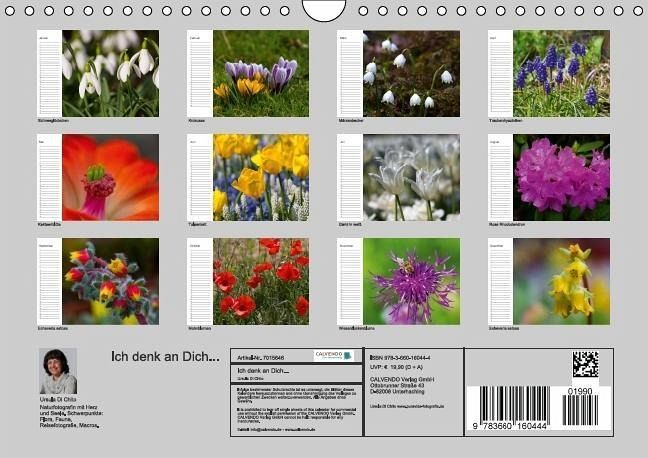
Task: Click the photographer portrait photo
Action: pyautogui.click(x=58, y=371)
